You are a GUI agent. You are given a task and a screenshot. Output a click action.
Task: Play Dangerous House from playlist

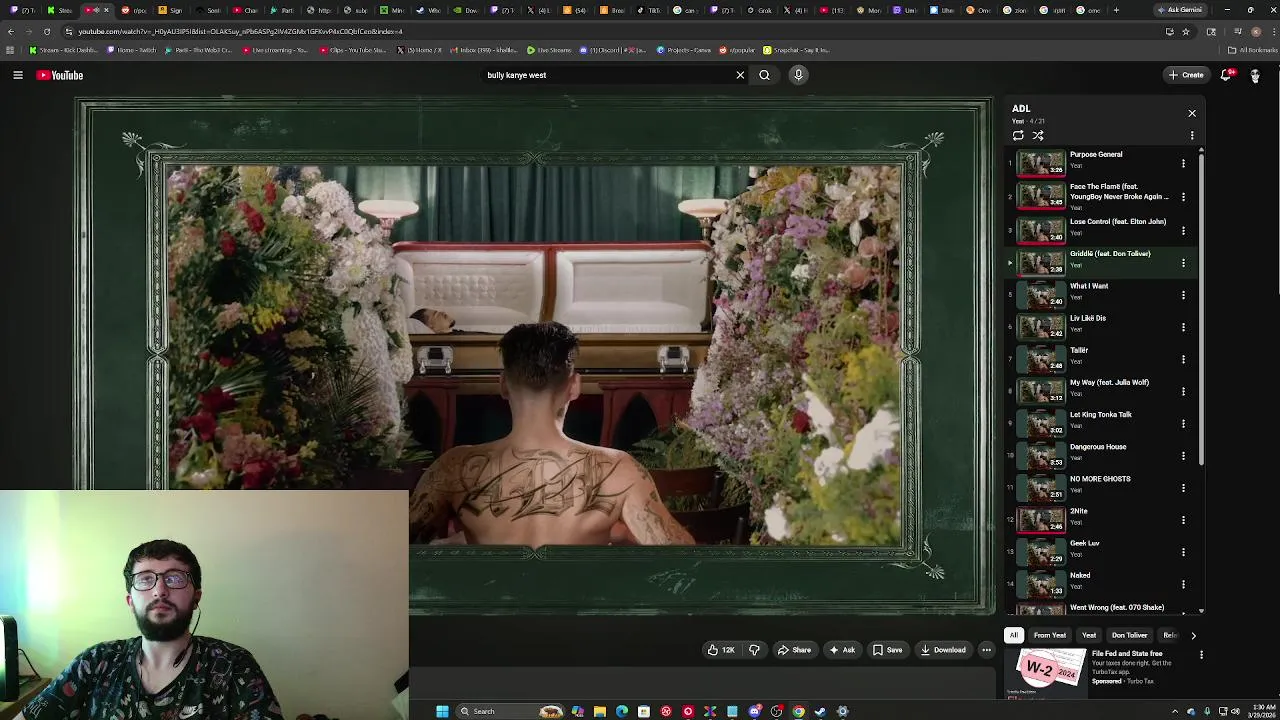[1100, 455]
